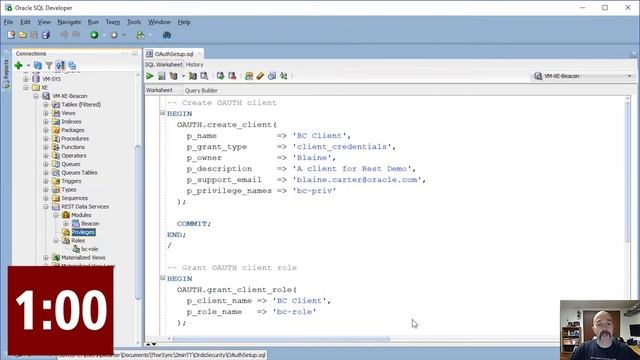
Task: Expand the Packages node
Action: 46,130
